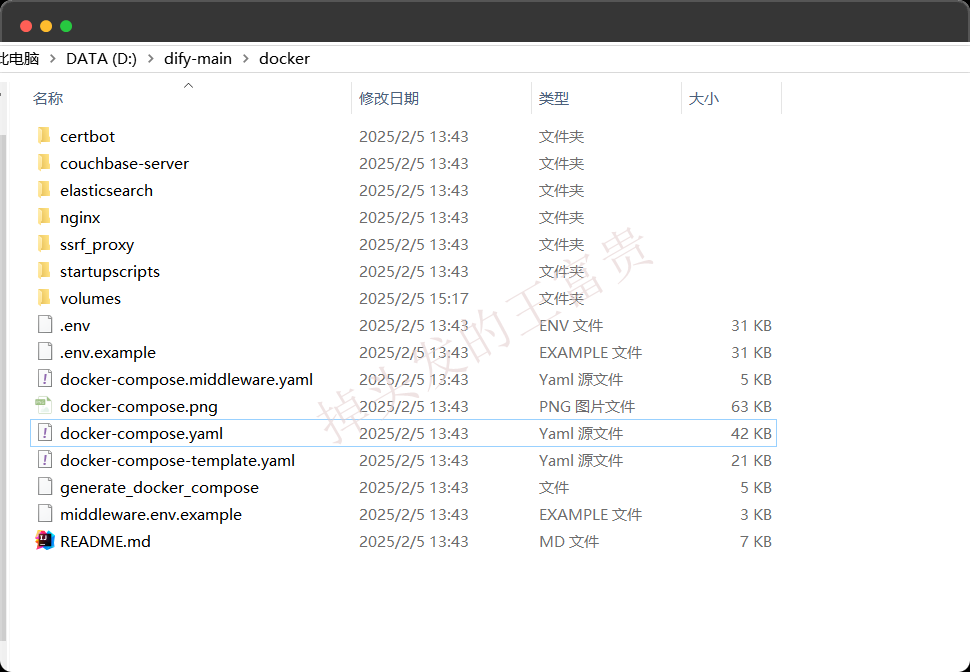Image resolution: width=970 pixels, height=672 pixels.
Task: Click the nginx folder icon
Action: click(x=44, y=217)
